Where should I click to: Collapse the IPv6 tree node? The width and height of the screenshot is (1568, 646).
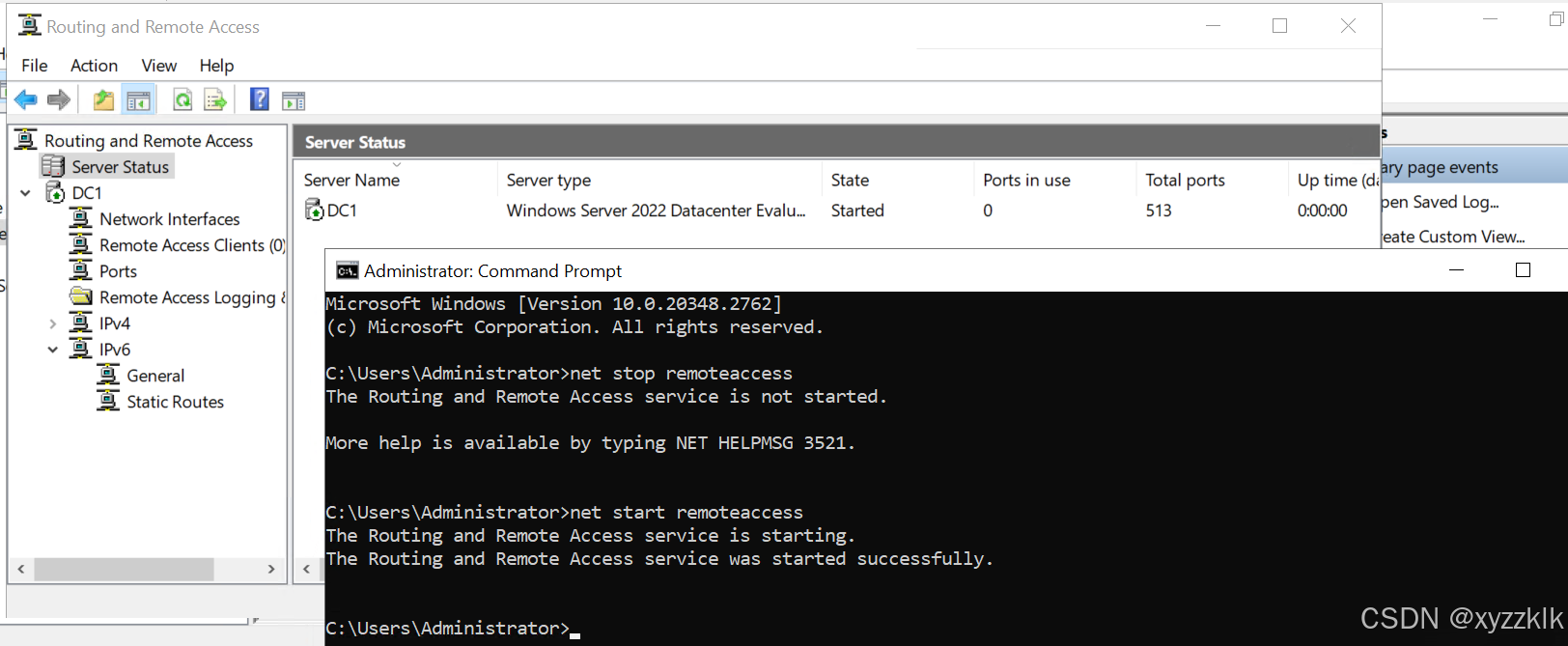(x=53, y=350)
